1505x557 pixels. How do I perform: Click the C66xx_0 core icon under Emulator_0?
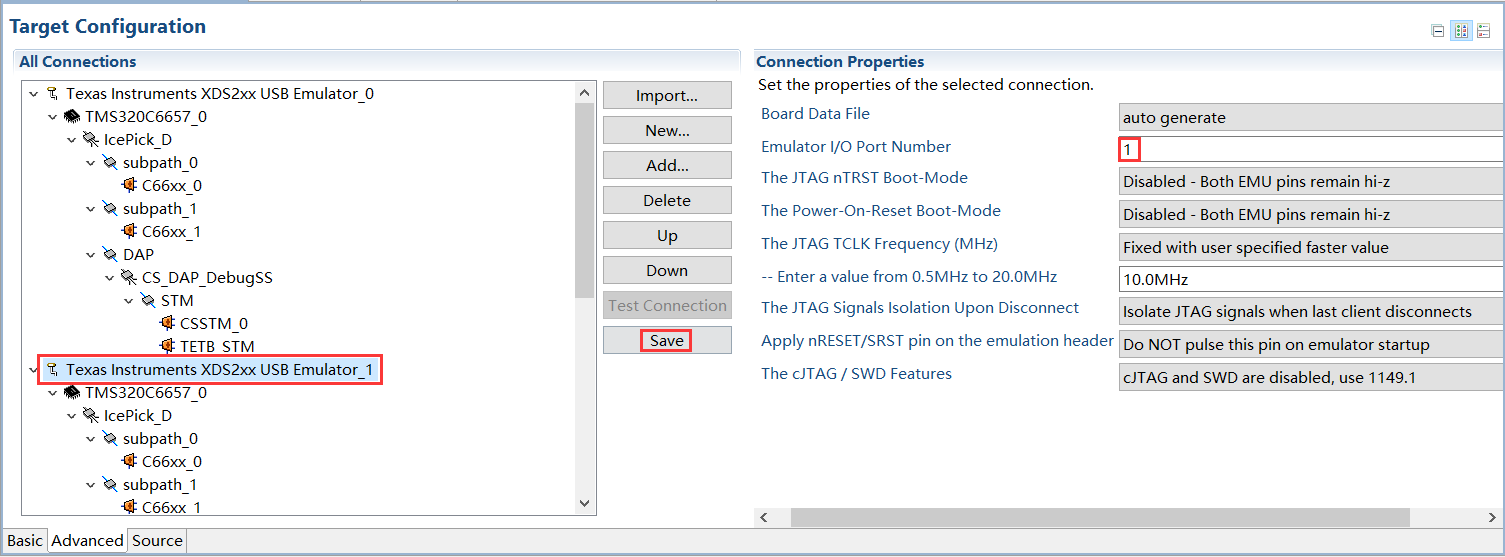(x=129, y=186)
